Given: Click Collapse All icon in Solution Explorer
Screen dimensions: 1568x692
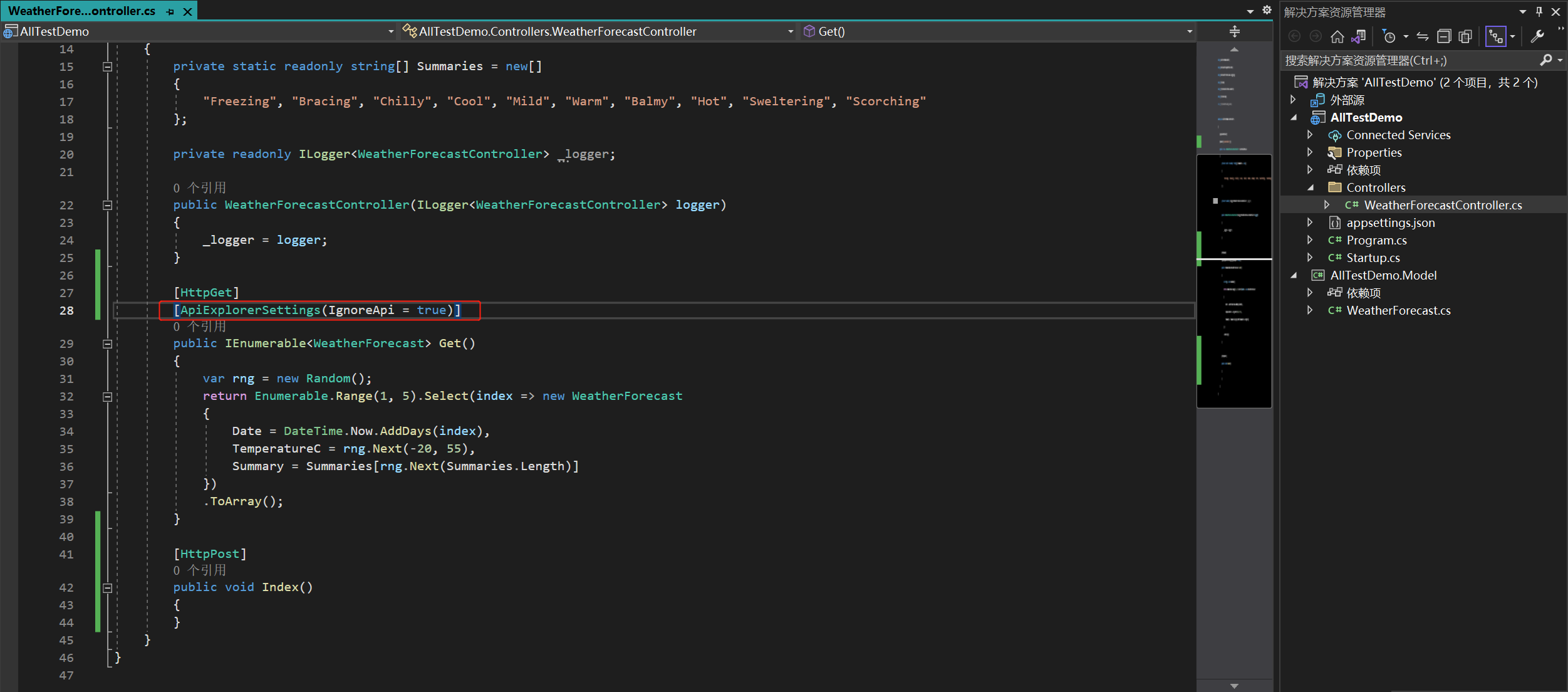Looking at the screenshot, I should tap(1444, 37).
